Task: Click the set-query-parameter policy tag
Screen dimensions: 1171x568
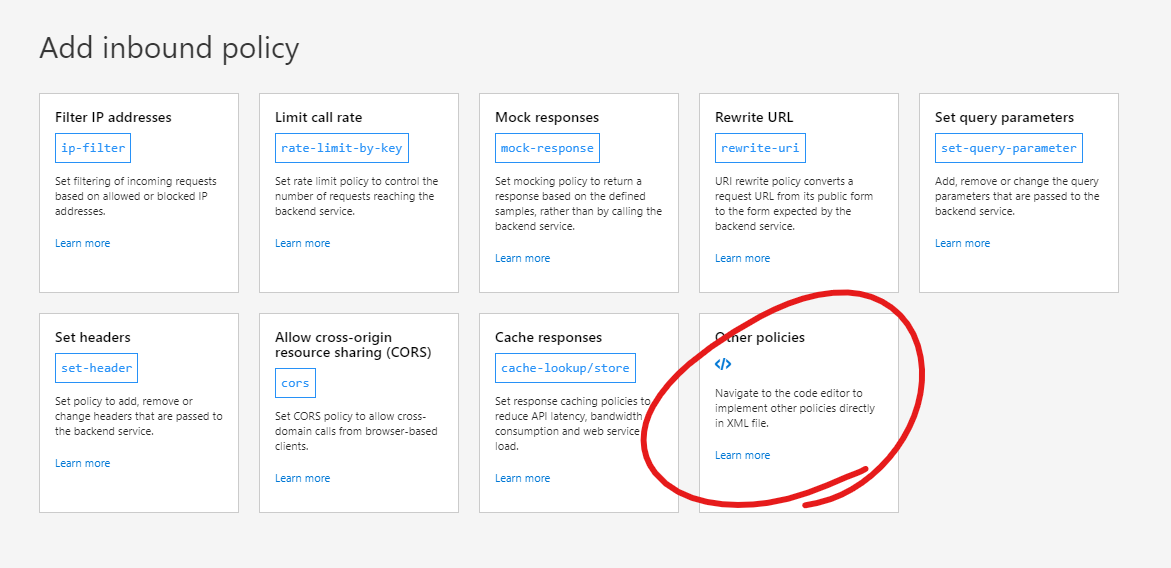Action: 1008,148
